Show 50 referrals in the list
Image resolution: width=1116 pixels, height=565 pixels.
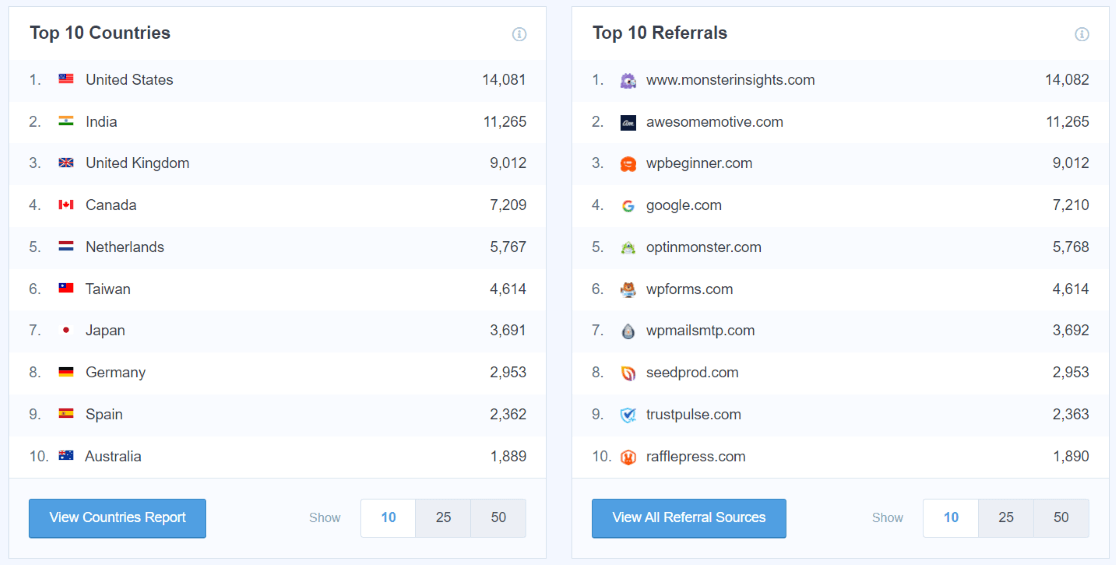click(1061, 518)
